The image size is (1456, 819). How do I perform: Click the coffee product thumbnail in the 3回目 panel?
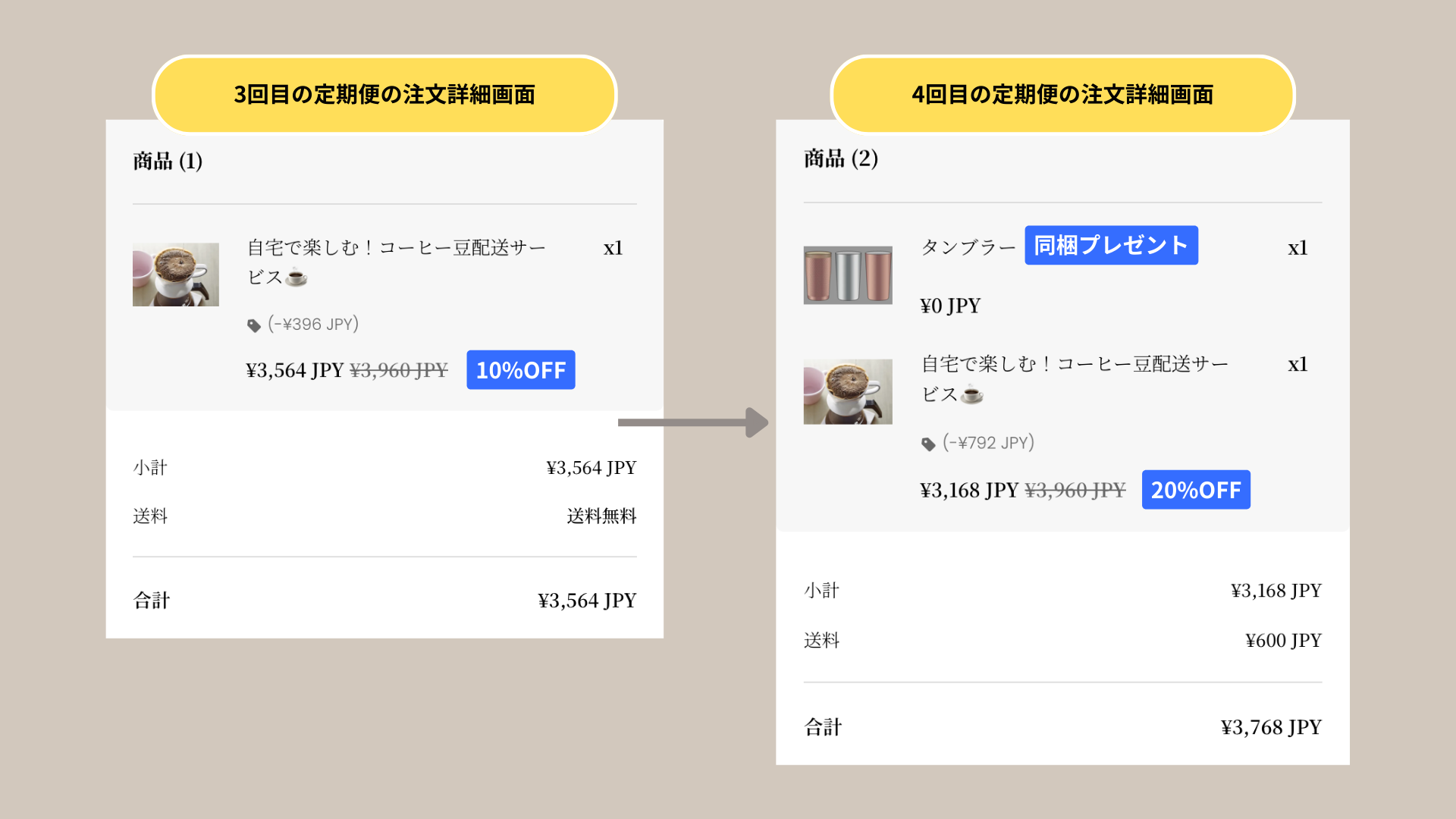176,275
